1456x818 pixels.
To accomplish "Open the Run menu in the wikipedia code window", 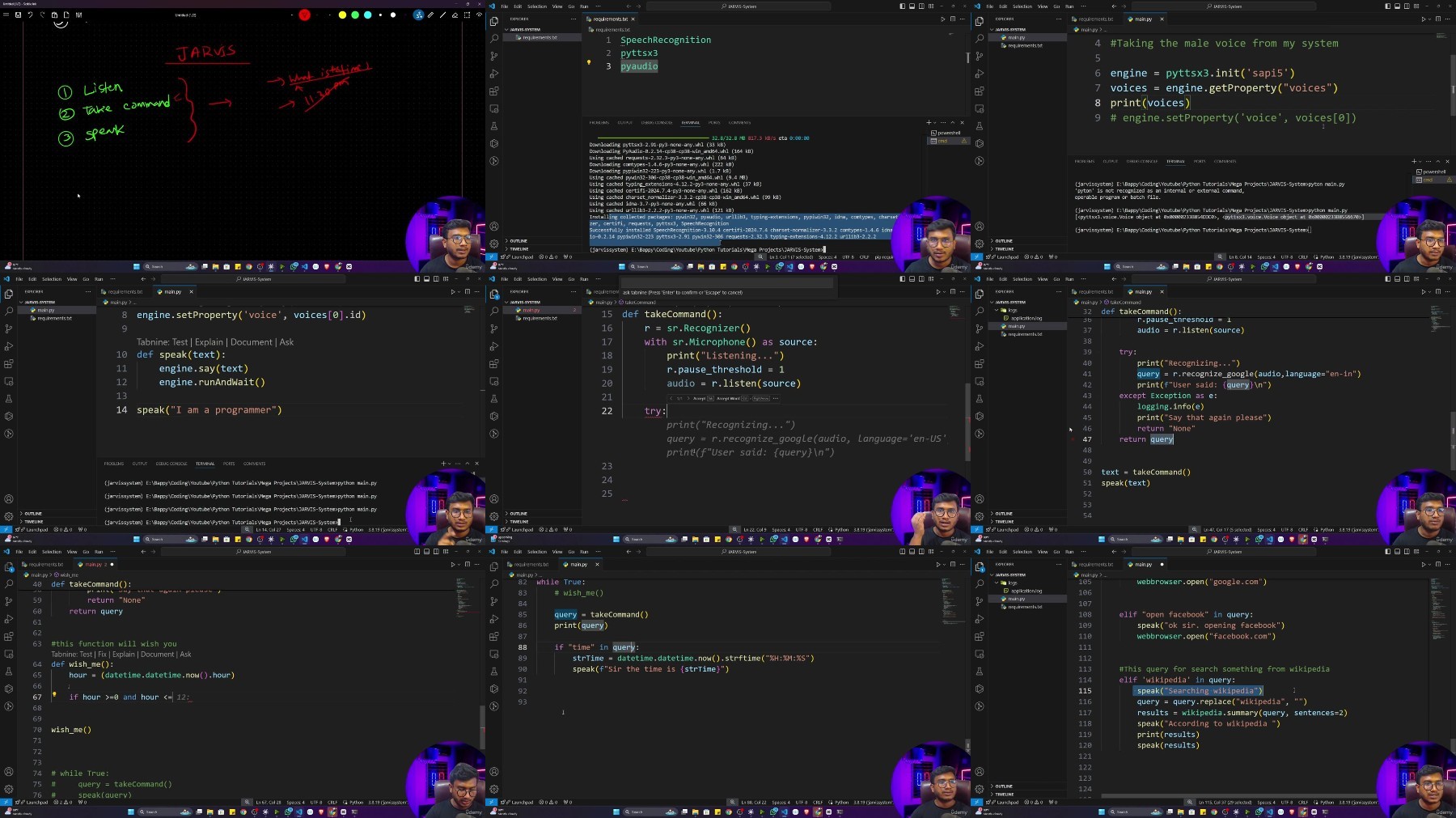I will 1069,551.
